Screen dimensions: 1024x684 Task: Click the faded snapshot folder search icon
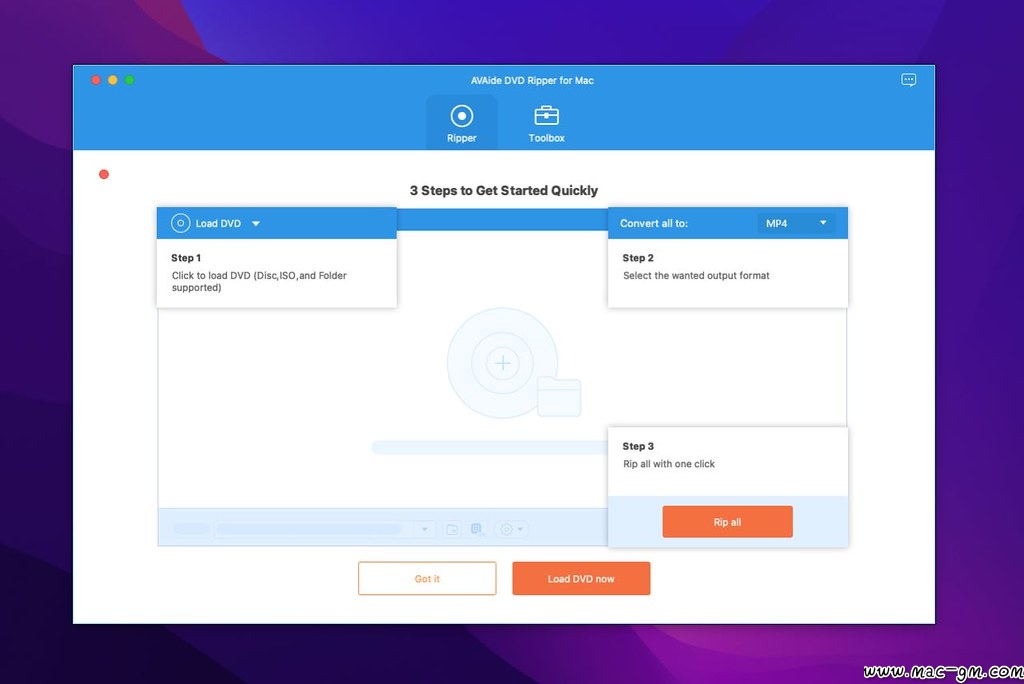tap(477, 529)
